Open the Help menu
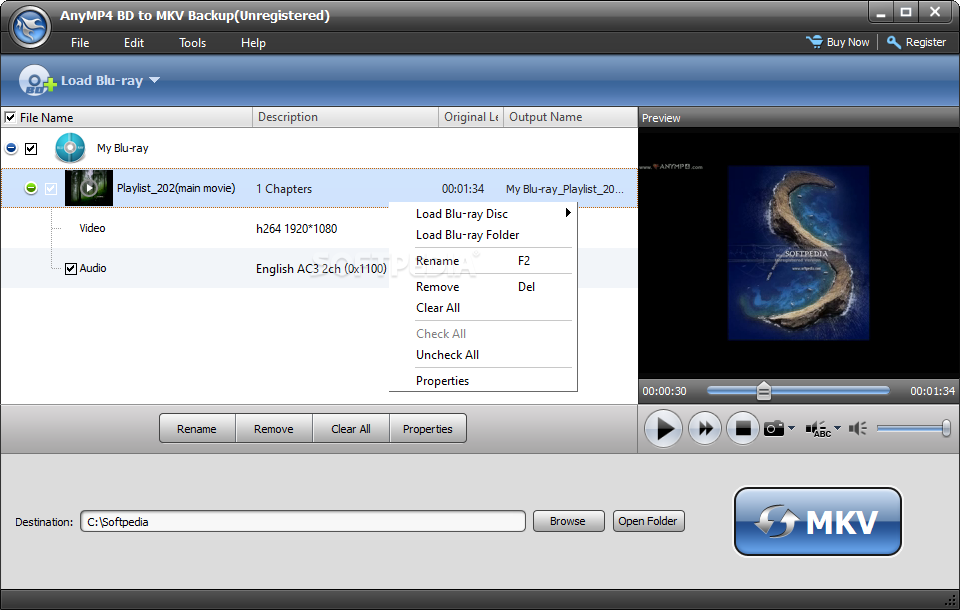 pos(253,43)
